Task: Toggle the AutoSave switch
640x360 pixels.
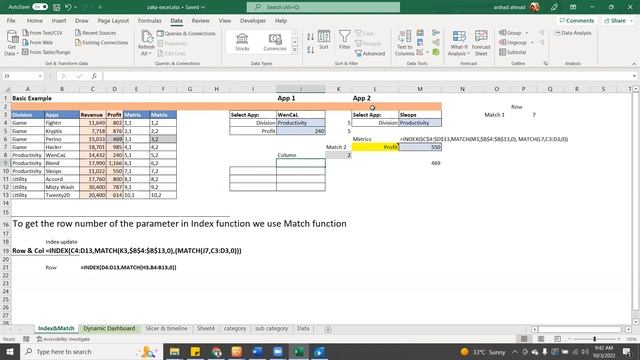Action: 40,7
